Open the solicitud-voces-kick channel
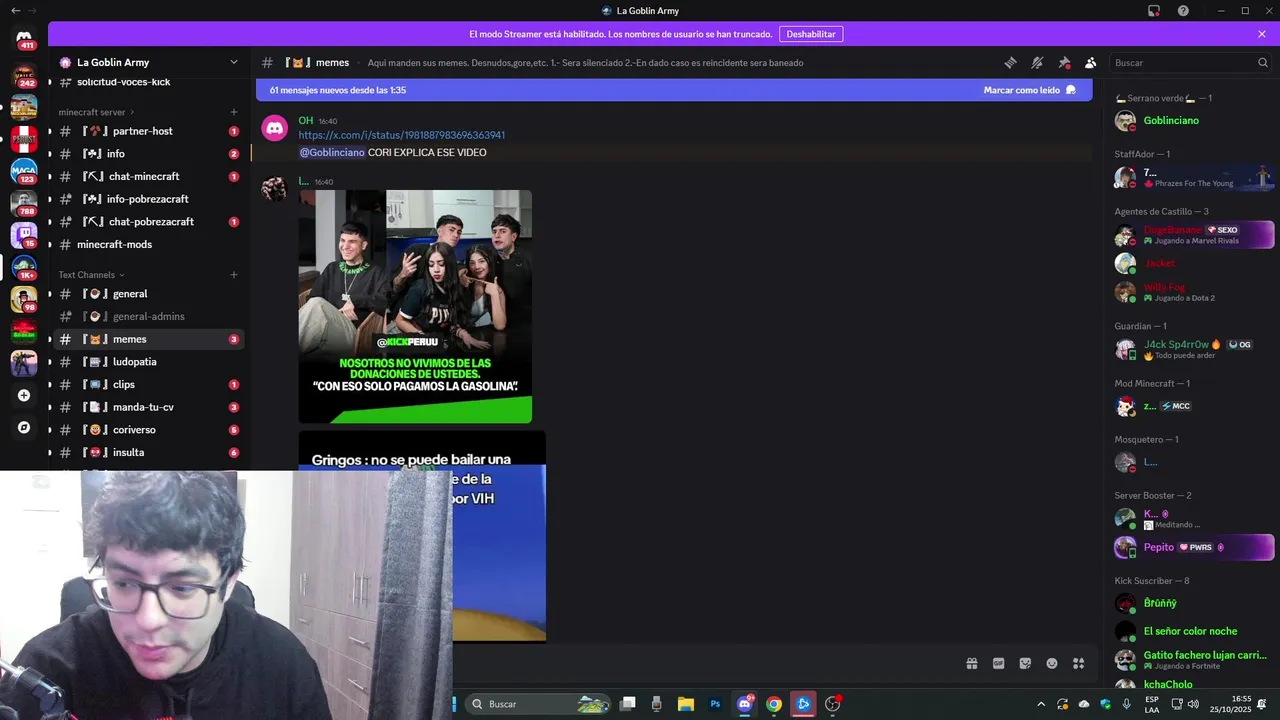The height and width of the screenshot is (720, 1280). point(148,82)
